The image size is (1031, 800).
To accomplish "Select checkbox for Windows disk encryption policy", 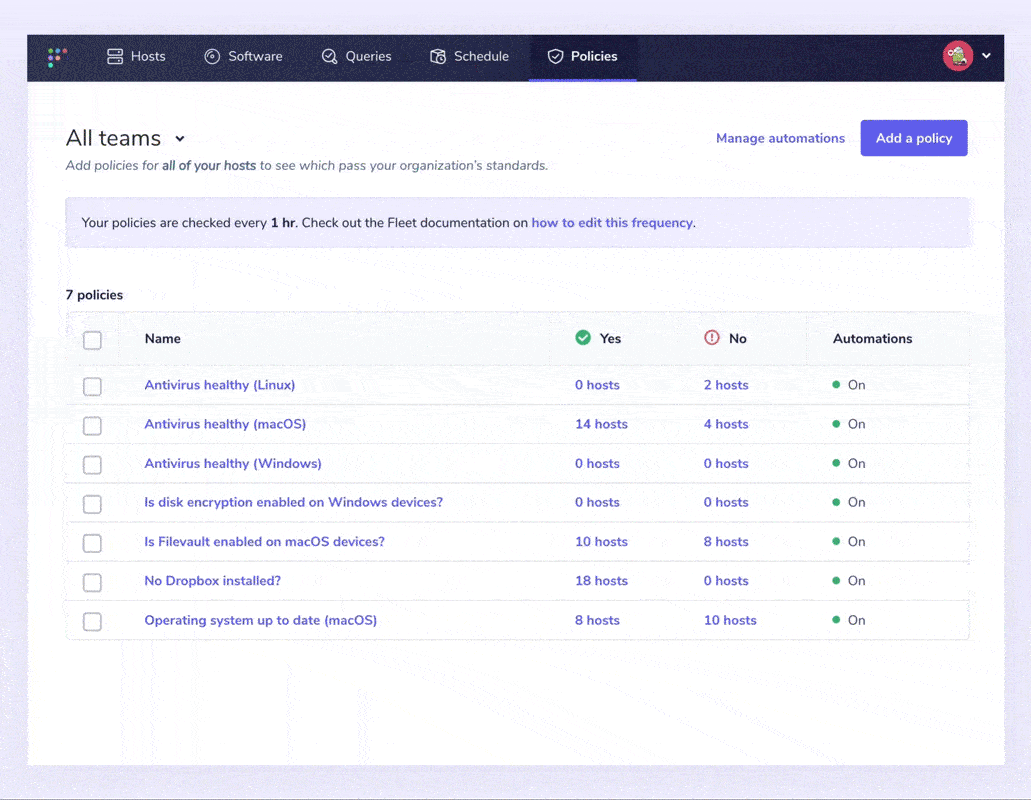I will 92,504.
